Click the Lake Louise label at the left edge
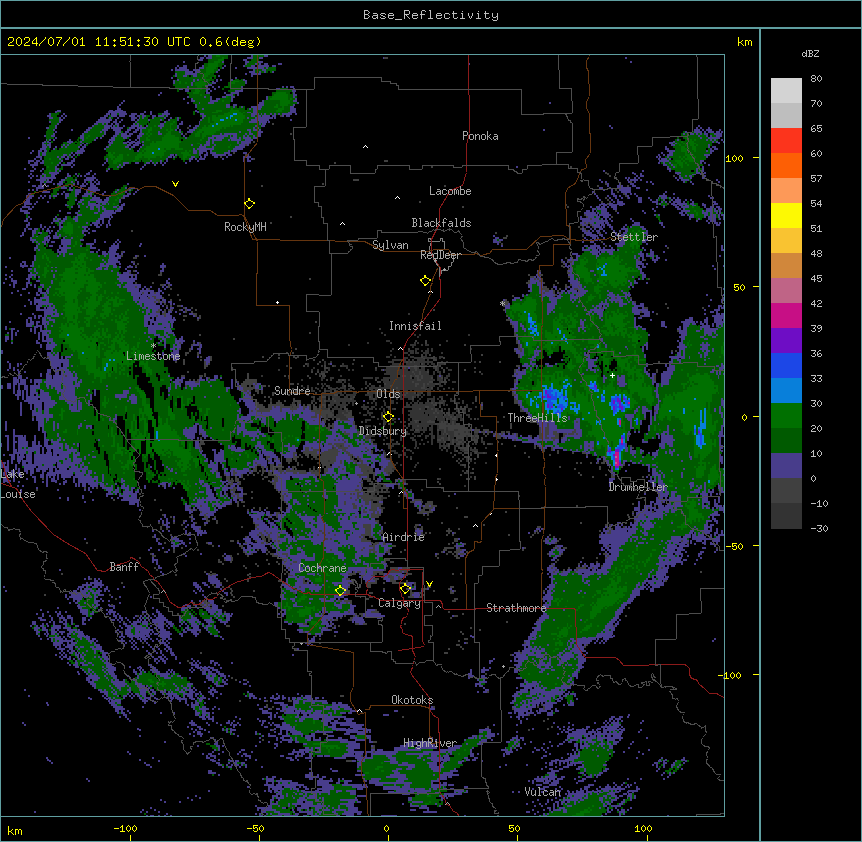Screen dimensions: 862x842 (x=16, y=484)
